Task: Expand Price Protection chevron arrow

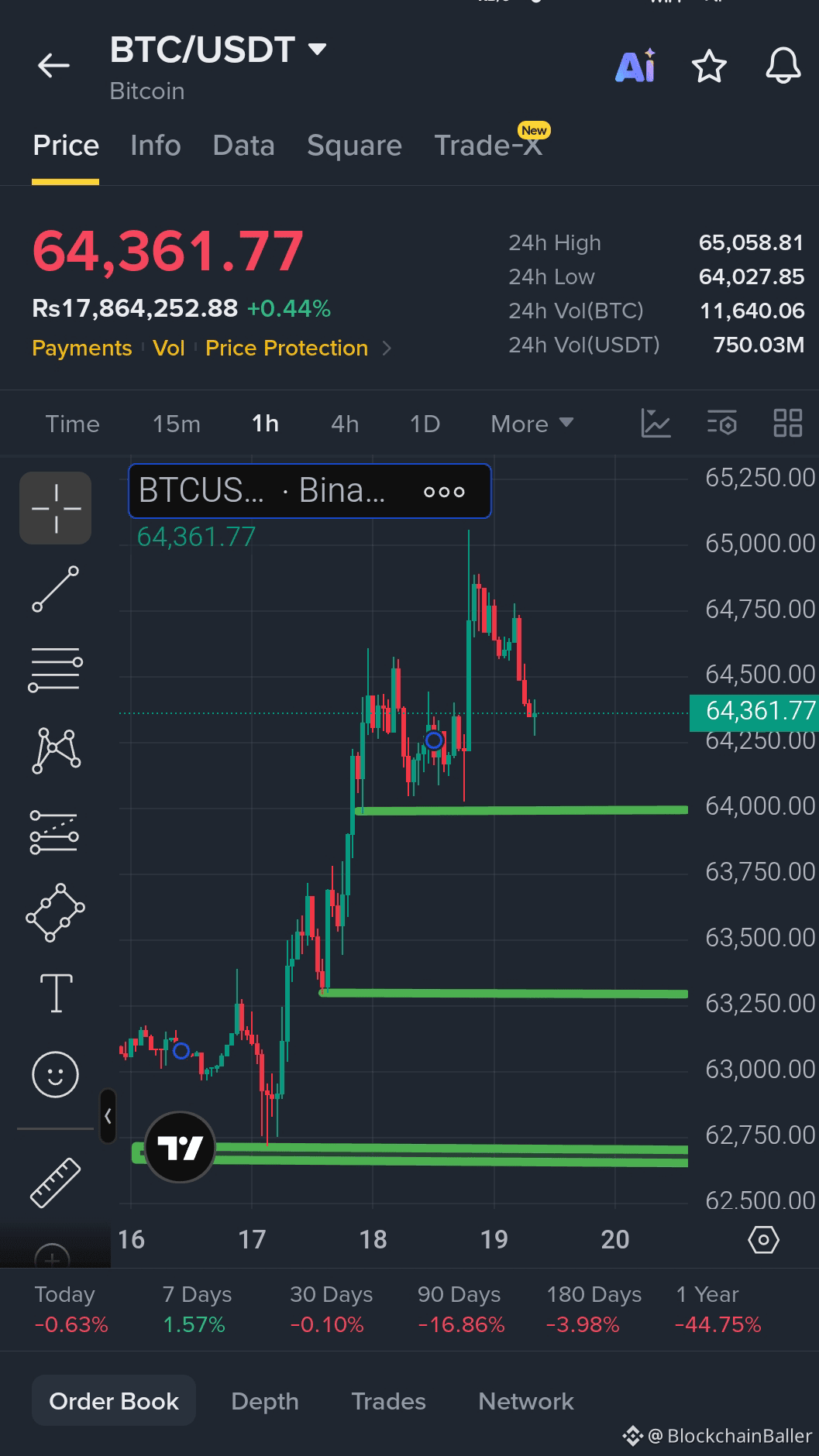Action: (387, 349)
